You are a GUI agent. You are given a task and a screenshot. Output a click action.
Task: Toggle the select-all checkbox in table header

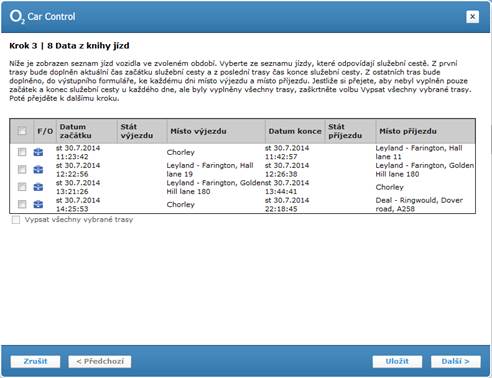click(22, 131)
